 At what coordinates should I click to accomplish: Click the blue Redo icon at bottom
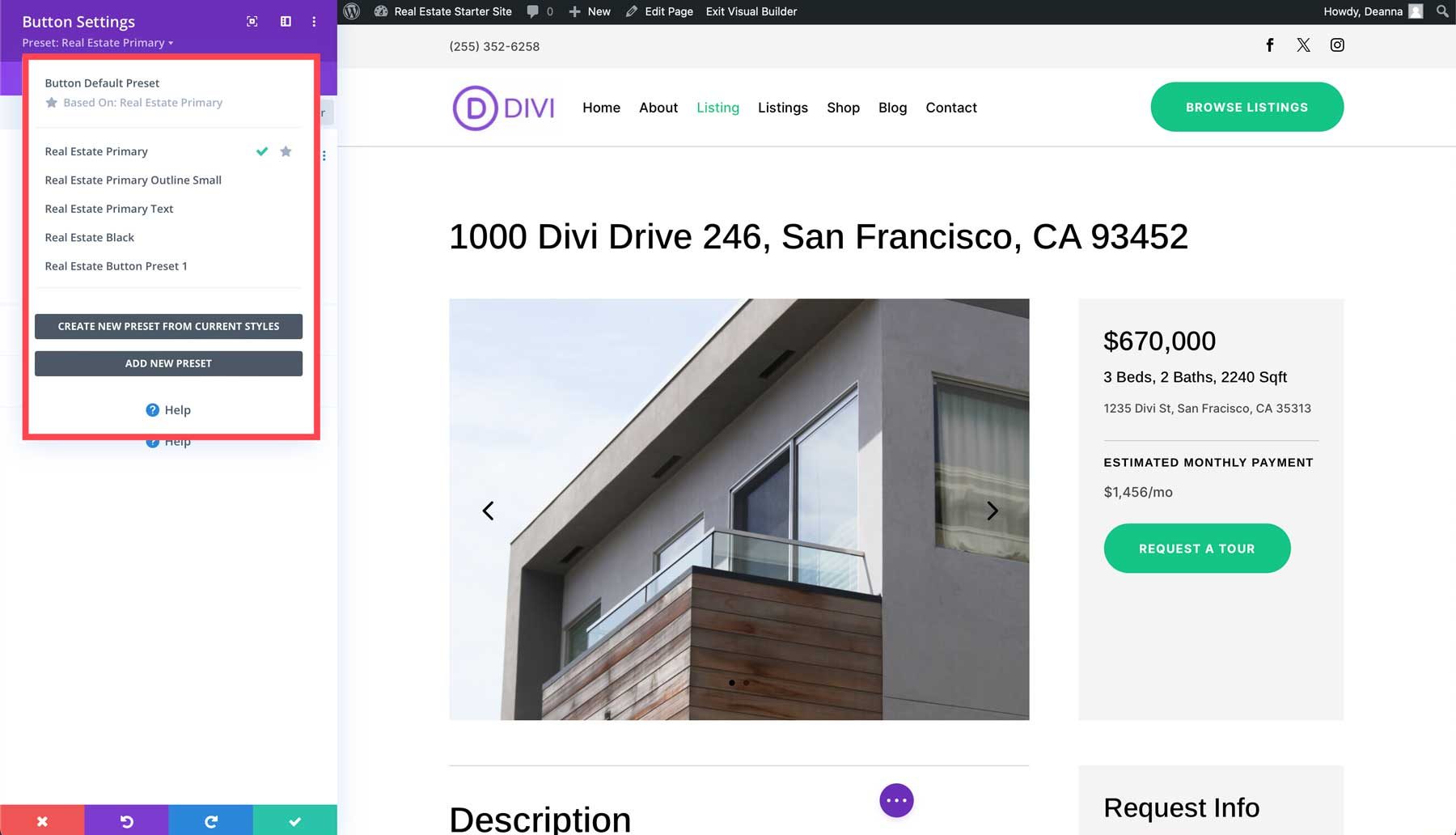pyautogui.click(x=210, y=820)
